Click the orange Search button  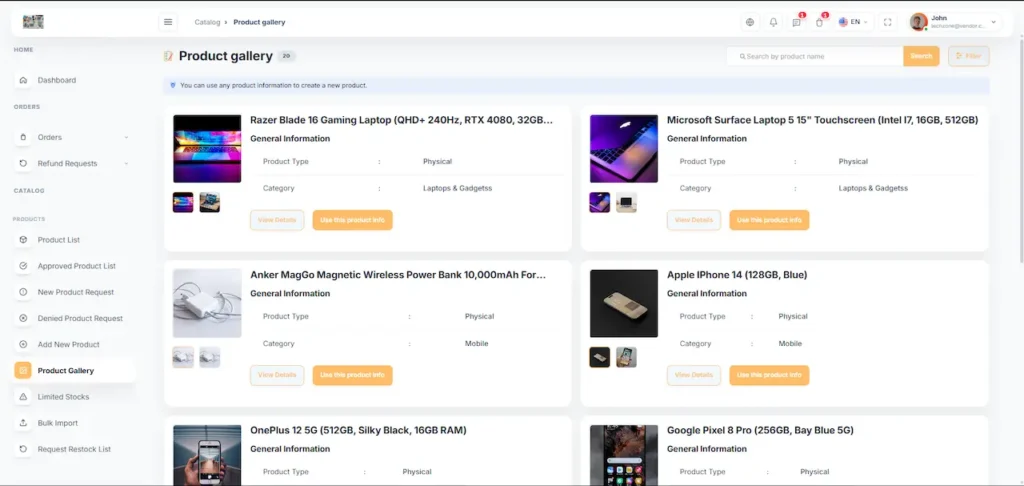point(921,56)
